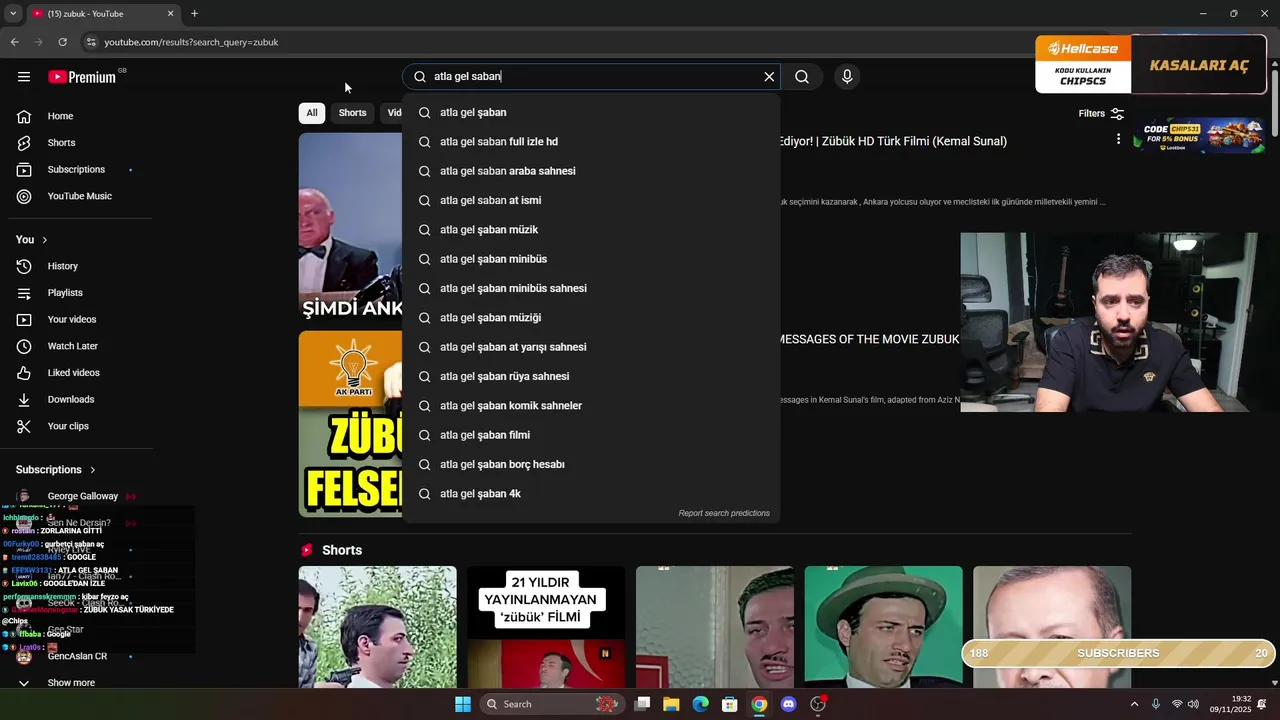Screen dimensions: 1280x720
Task: Open site info icon in address bar
Action: [x=91, y=42]
